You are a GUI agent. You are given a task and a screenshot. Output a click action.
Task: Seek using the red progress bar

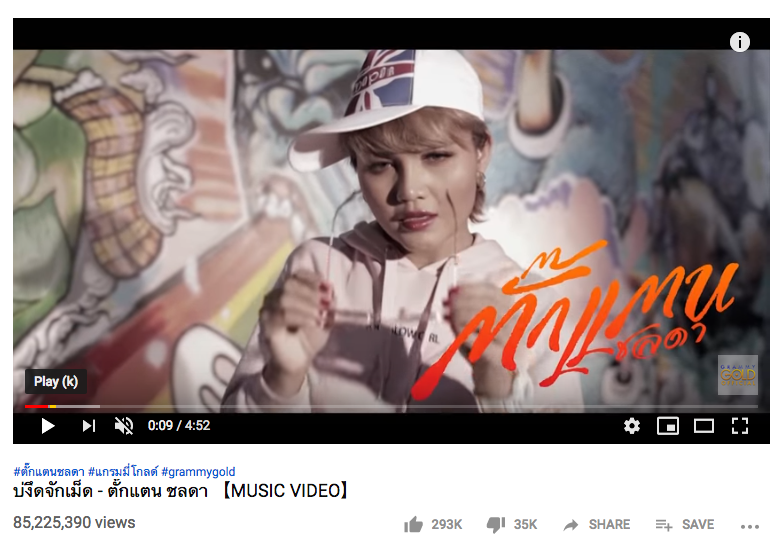[x=392, y=407]
